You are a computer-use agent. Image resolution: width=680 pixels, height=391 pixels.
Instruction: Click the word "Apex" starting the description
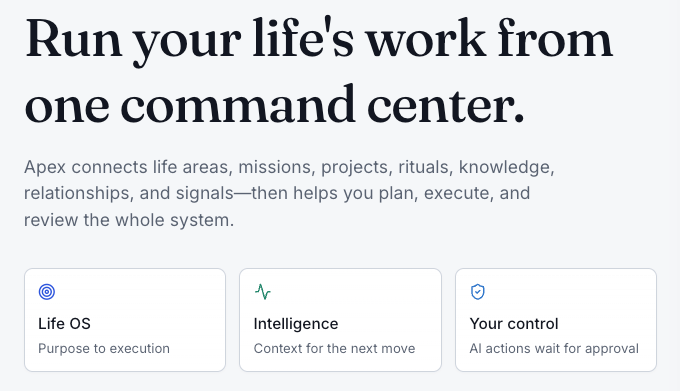click(45, 167)
